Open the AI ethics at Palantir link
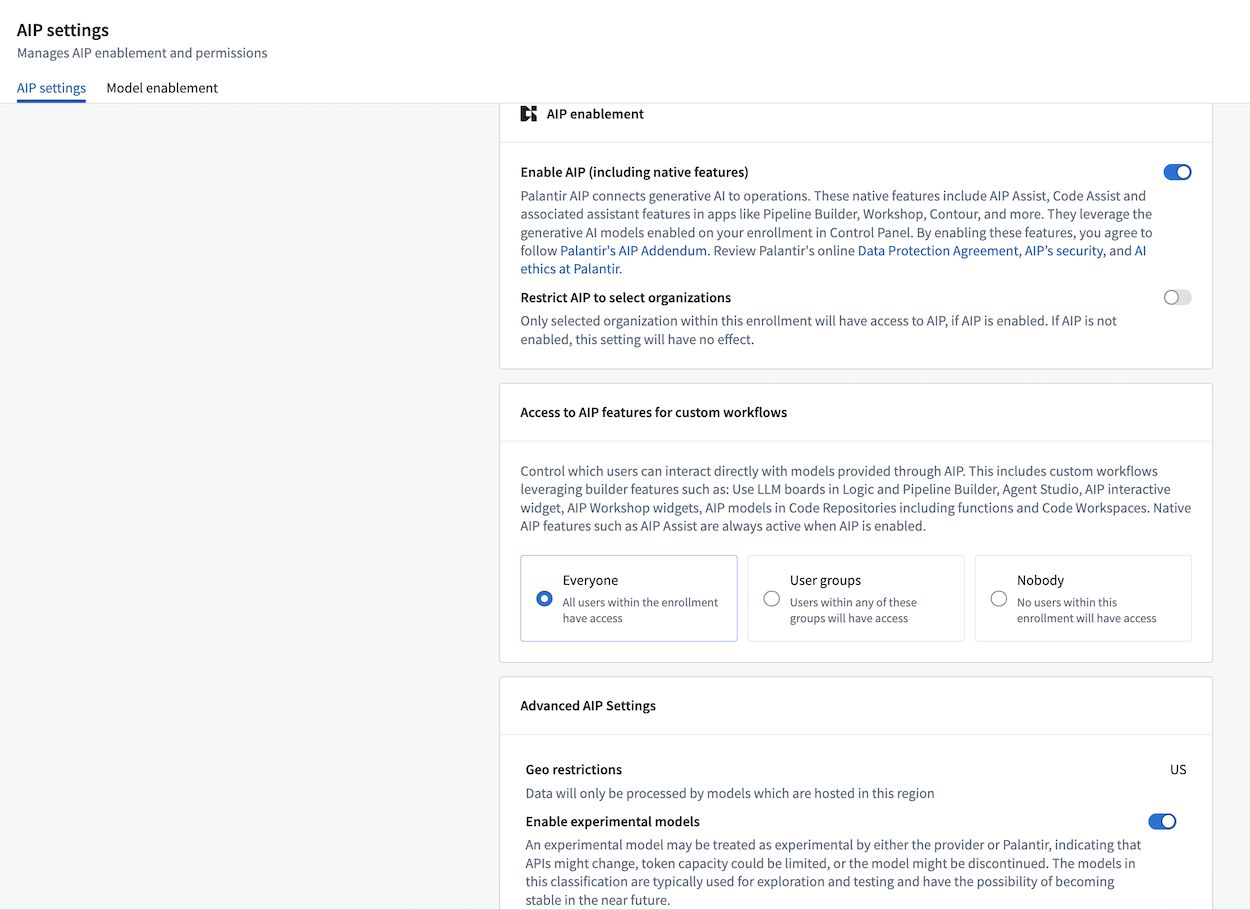Viewport: 1250px width, 910px height. pyautogui.click(x=571, y=269)
